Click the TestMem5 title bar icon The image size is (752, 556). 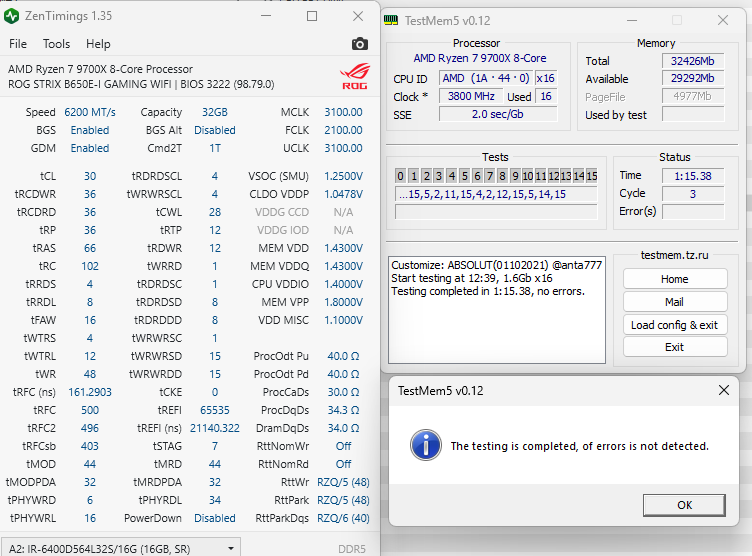click(391, 20)
